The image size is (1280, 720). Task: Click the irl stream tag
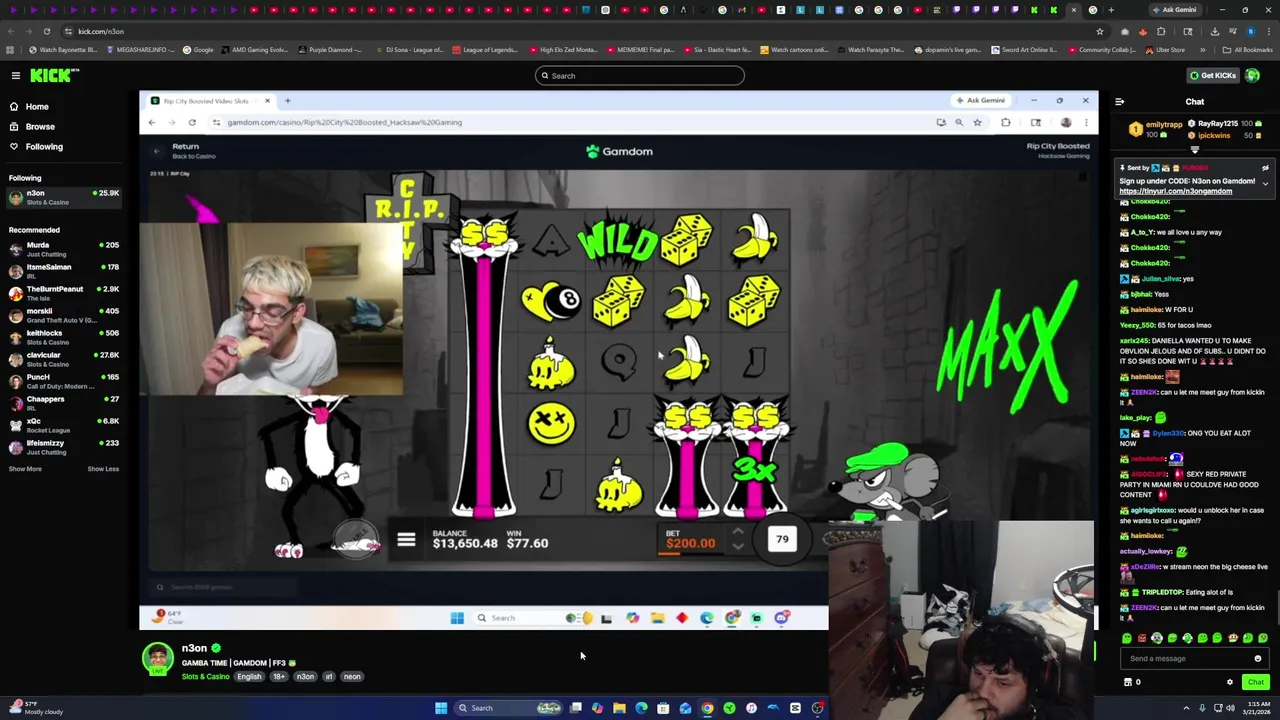point(328,677)
